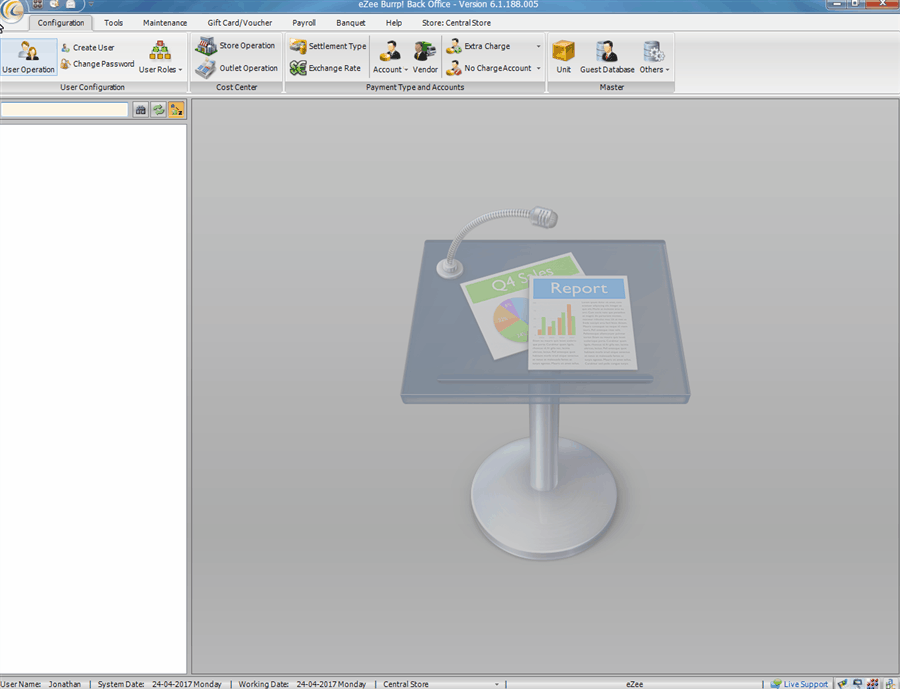Expand the Extra Charge dropdown arrow
Viewport: 900px width, 689px height.
pyautogui.click(x=538, y=46)
